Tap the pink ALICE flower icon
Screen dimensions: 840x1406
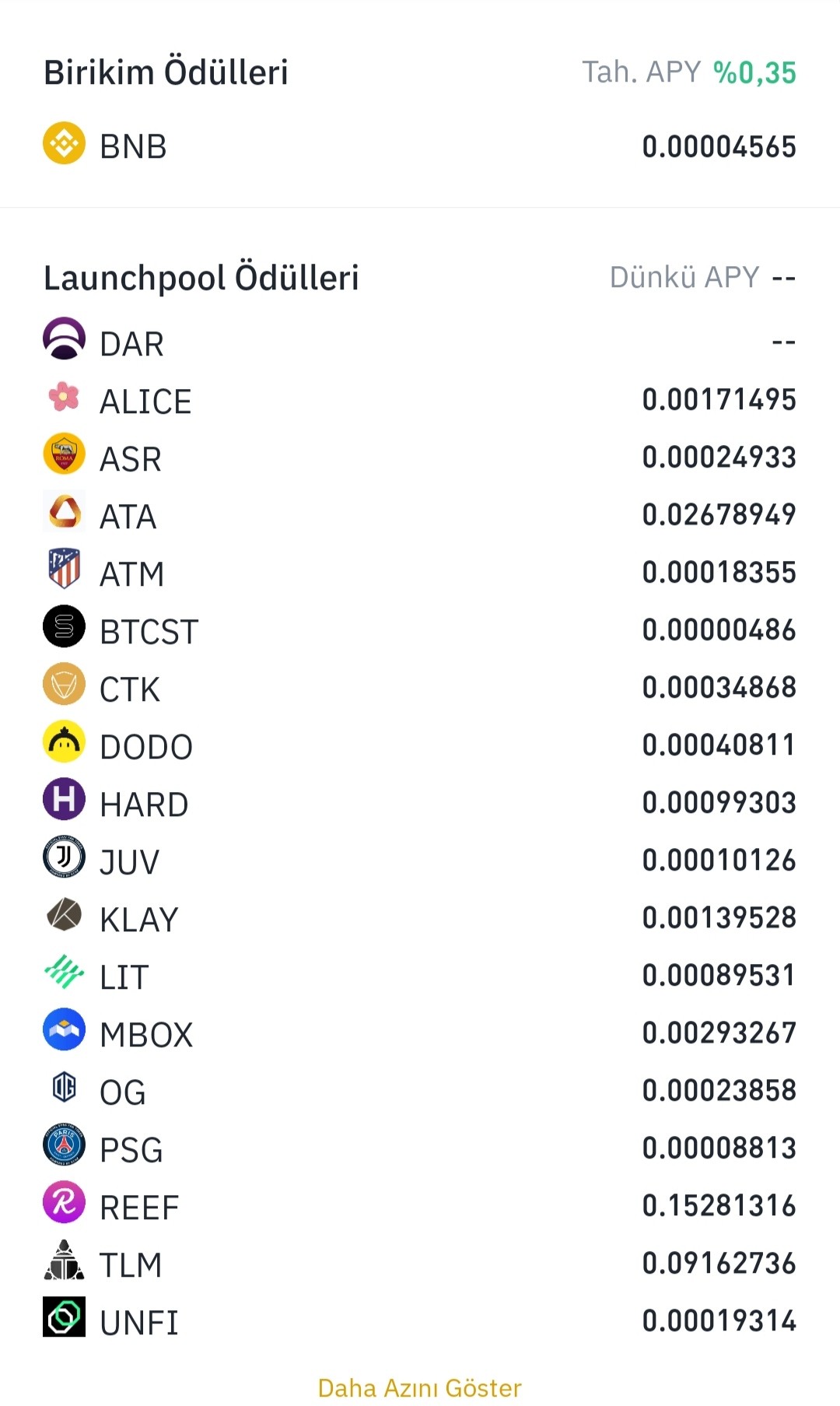(x=64, y=397)
